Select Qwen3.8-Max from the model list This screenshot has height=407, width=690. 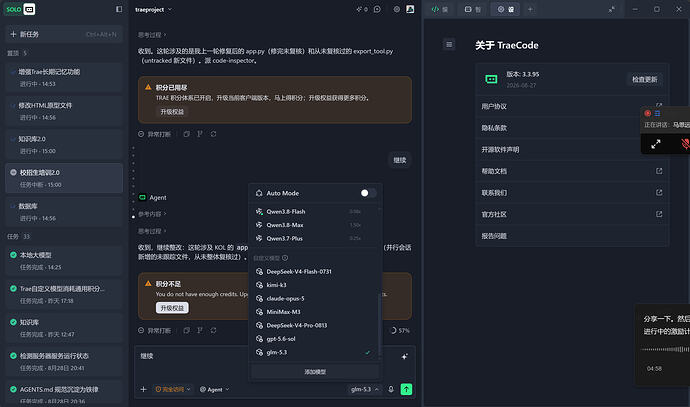[315, 225]
